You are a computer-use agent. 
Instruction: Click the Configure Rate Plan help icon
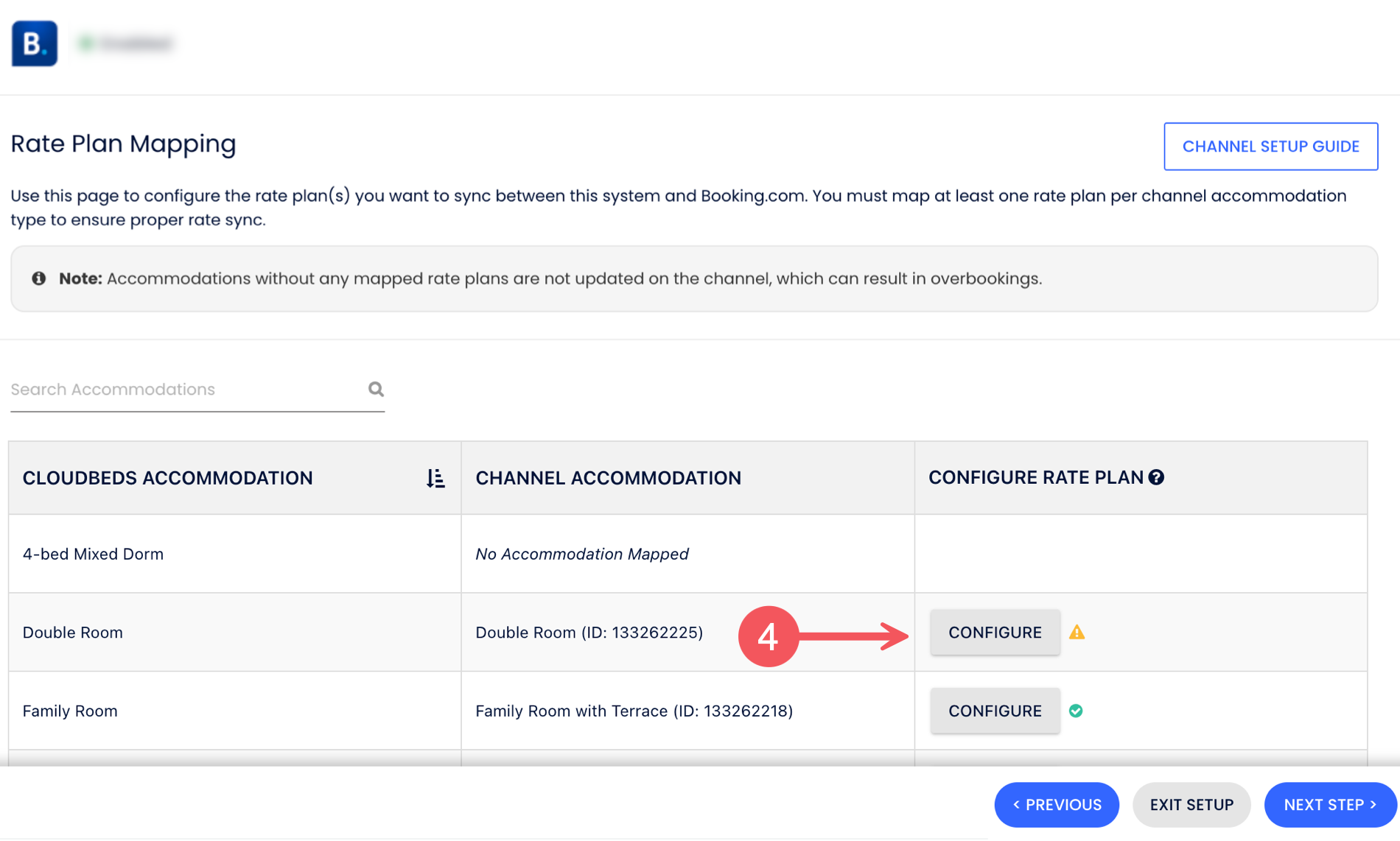click(x=1157, y=477)
